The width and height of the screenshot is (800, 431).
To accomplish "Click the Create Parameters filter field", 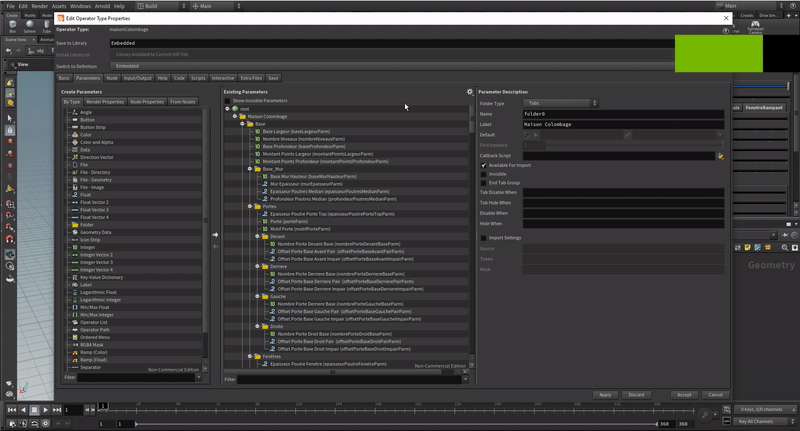I will pyautogui.click(x=136, y=377).
